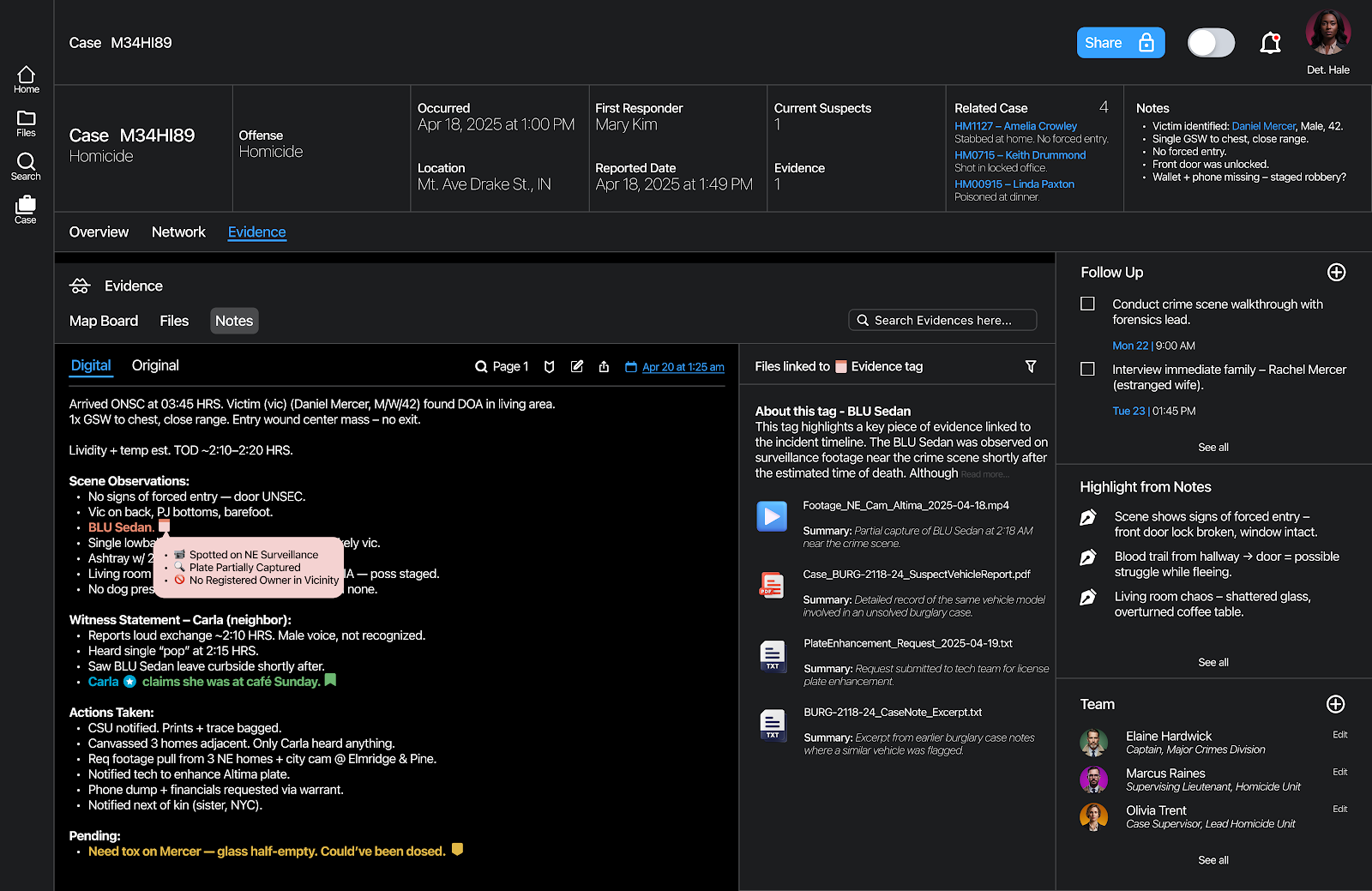
Task: Open the Search sidebar icon
Action: [x=26, y=166]
